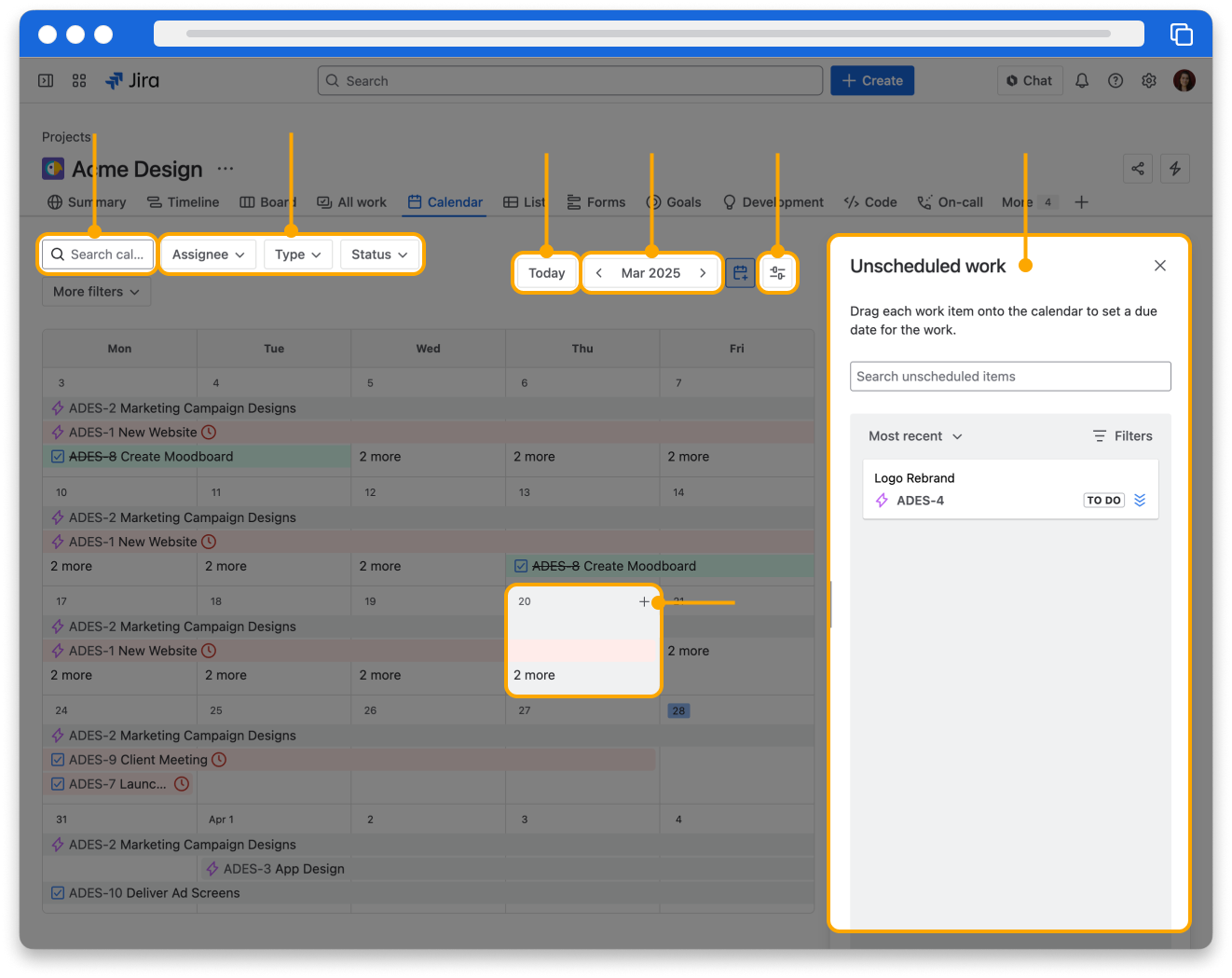
Task: Open the Development tab
Action: (x=773, y=202)
